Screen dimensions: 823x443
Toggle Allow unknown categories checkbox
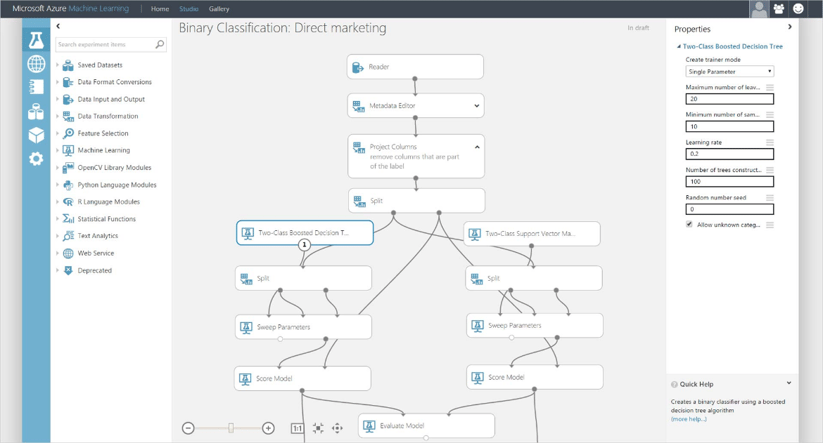point(689,225)
